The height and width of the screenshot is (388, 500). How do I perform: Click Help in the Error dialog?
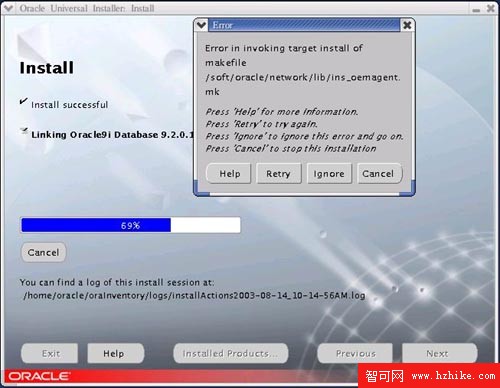pos(229,173)
